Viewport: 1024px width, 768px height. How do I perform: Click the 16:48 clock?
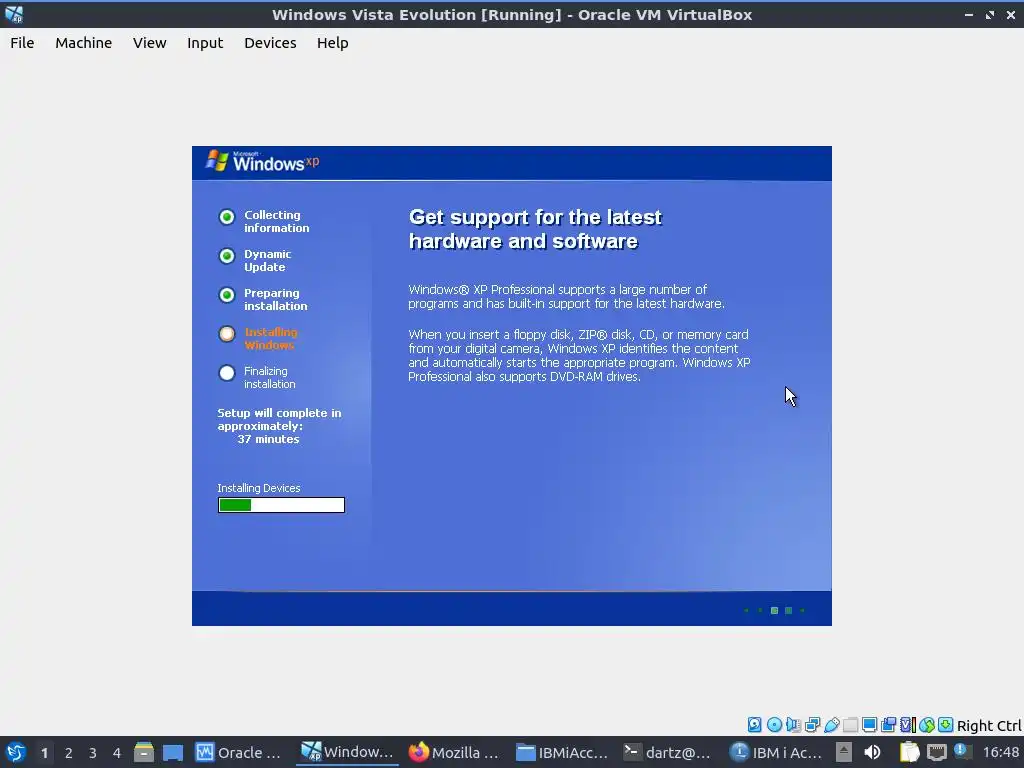coord(1000,752)
